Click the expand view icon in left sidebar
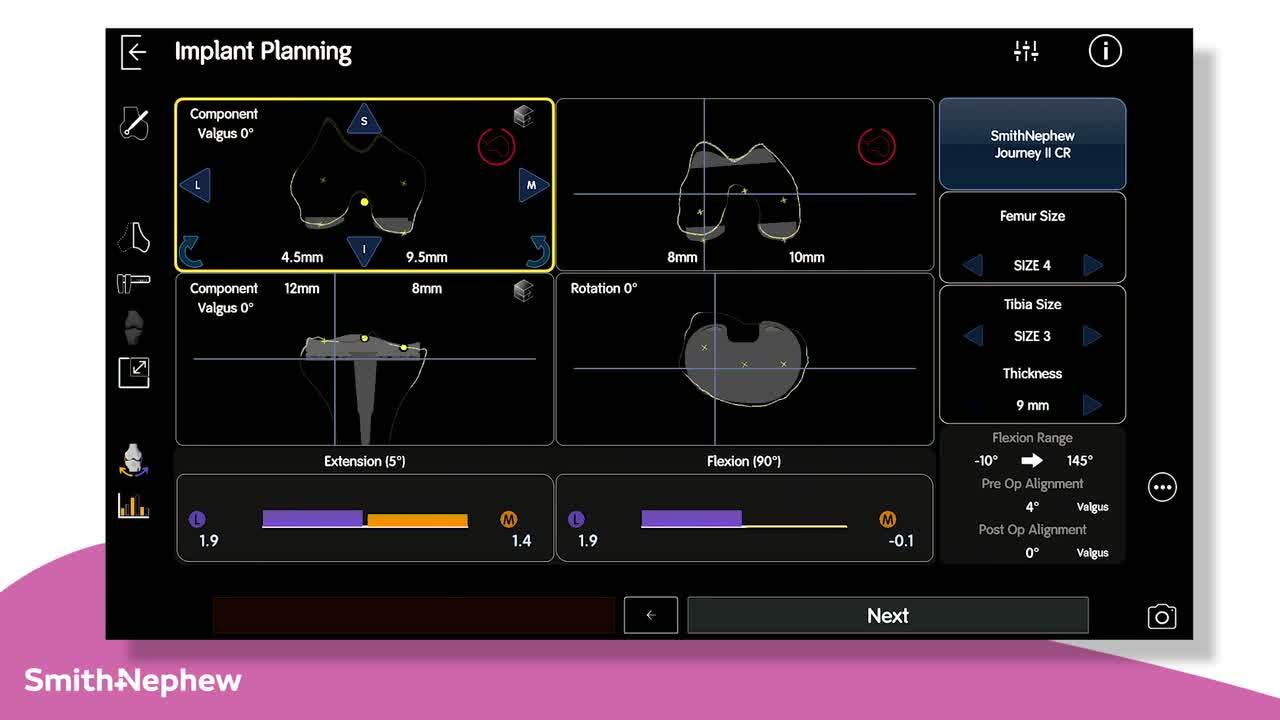Screen dimensions: 1280x720 tap(134, 372)
